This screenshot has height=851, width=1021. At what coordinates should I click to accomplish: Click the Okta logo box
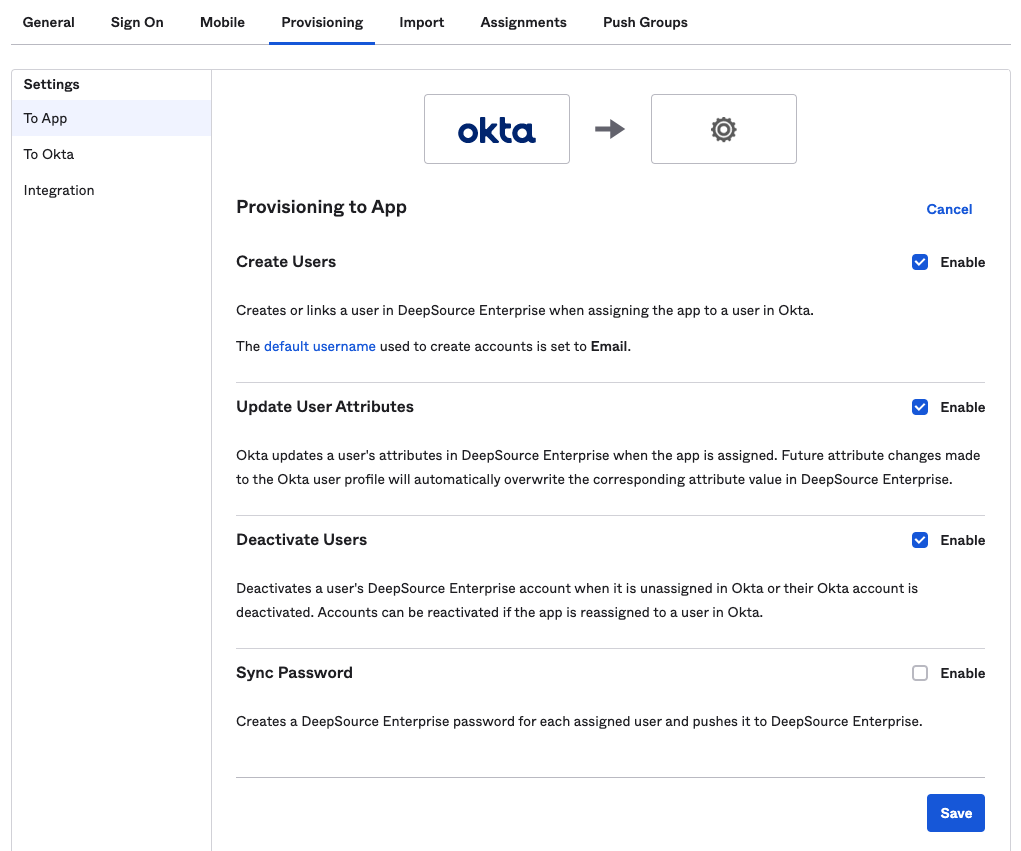(497, 129)
